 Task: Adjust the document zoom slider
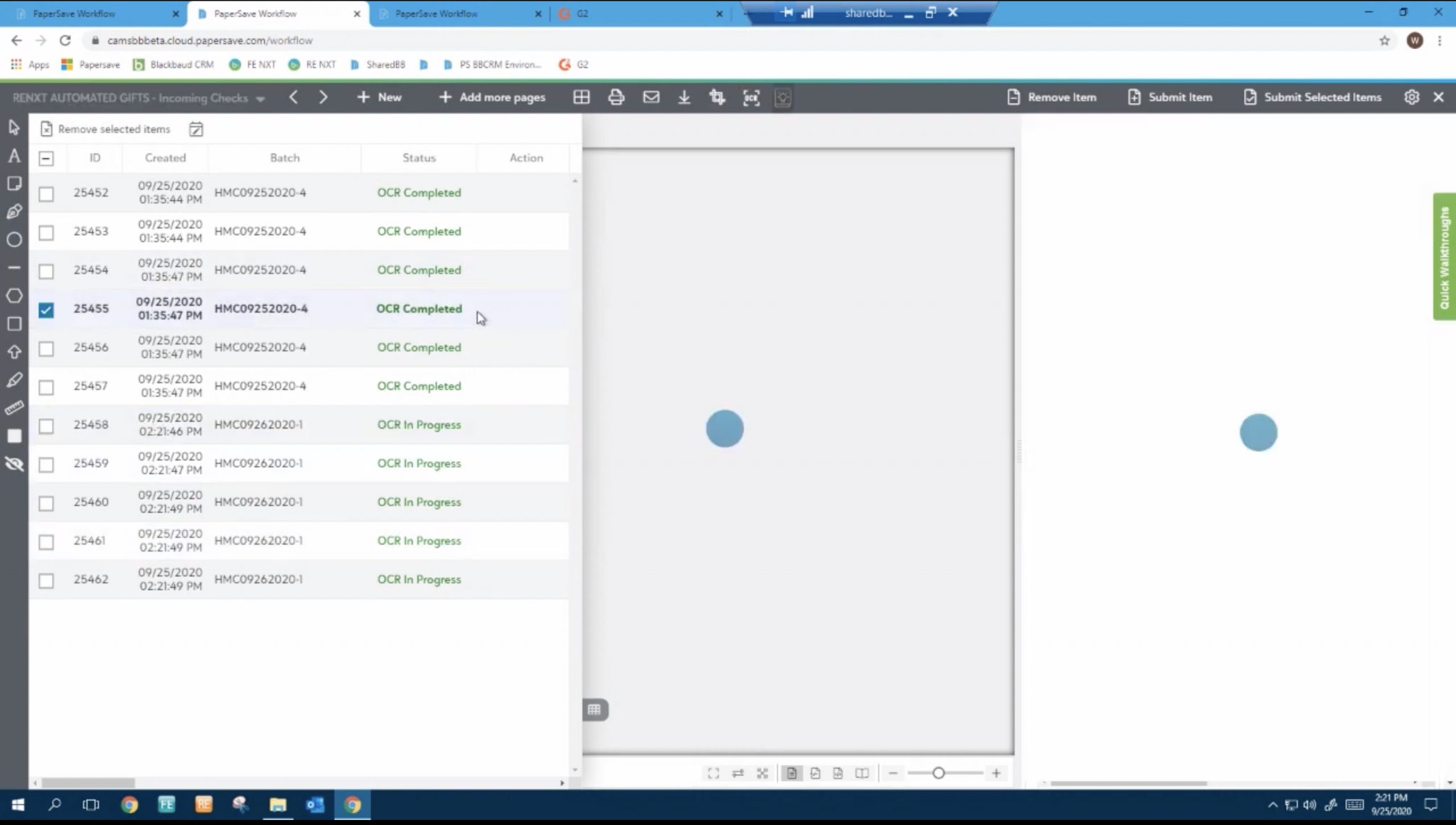[x=938, y=773]
